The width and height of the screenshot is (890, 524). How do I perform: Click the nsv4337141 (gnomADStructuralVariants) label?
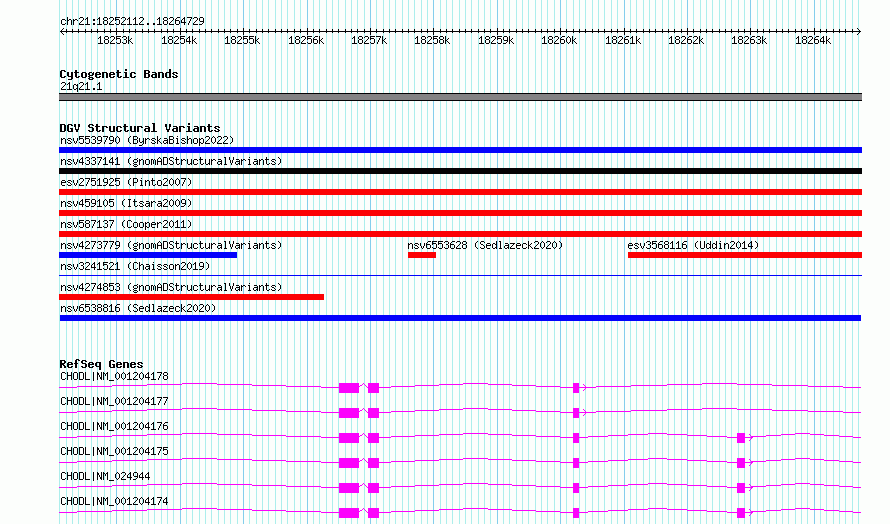[171, 161]
